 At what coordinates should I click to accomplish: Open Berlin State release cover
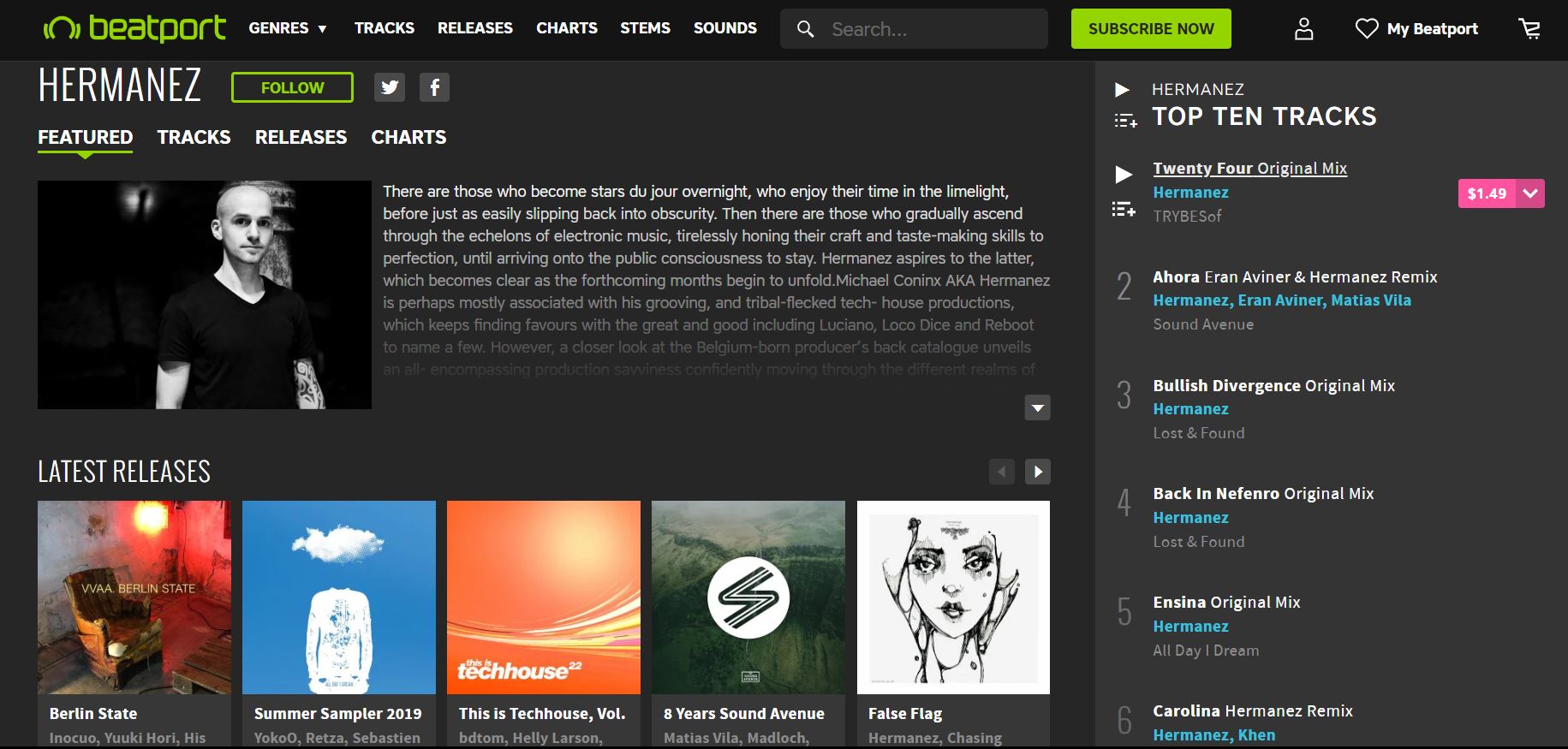(134, 597)
